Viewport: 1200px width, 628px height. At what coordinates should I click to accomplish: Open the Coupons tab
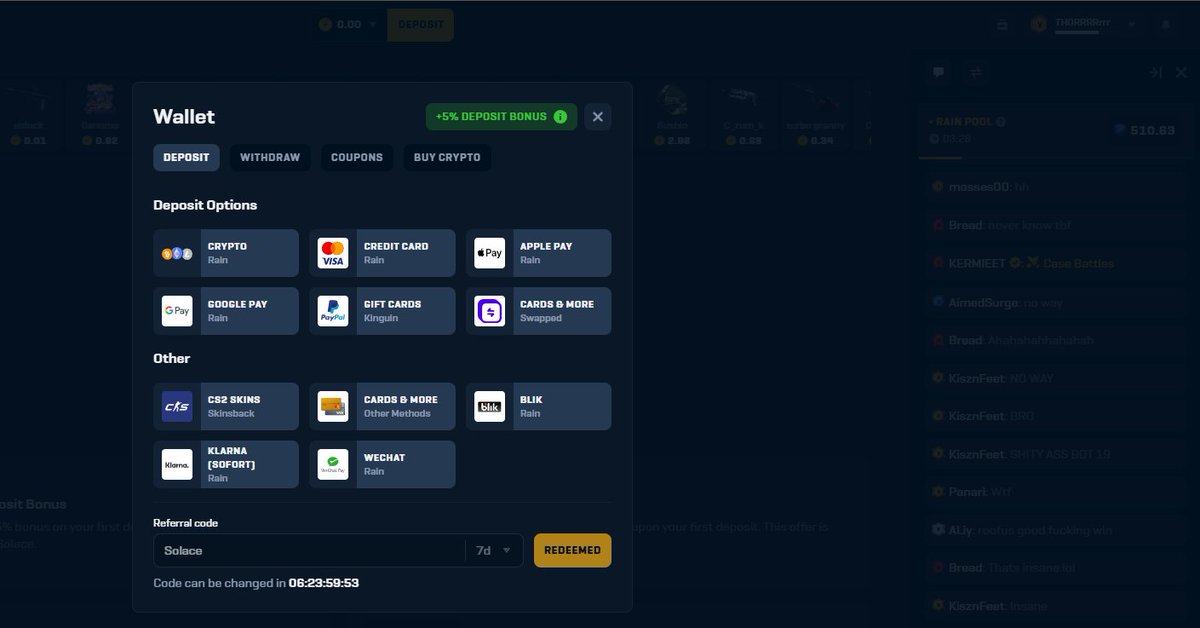(x=357, y=157)
